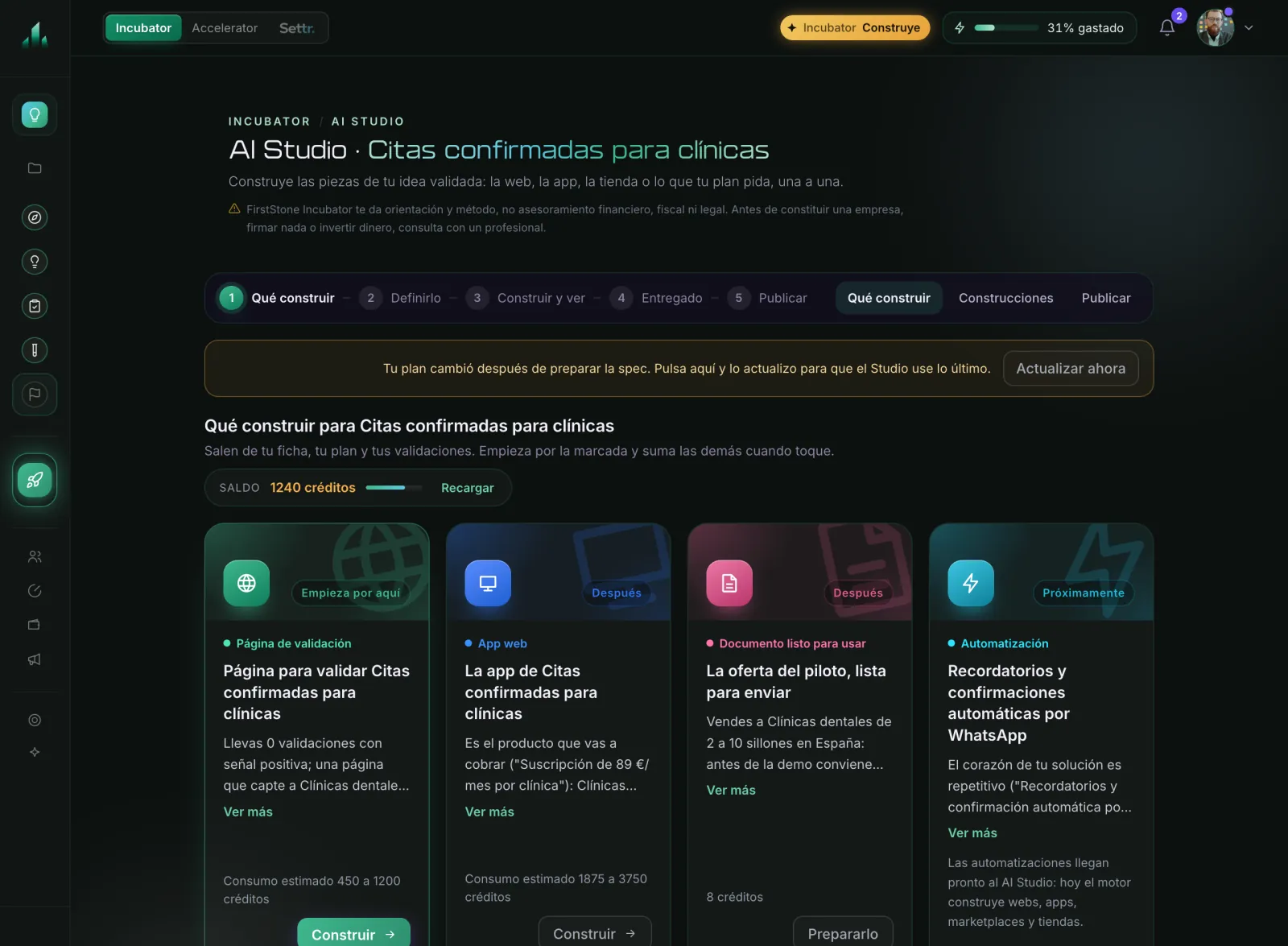Screen dimensions: 1288x946
Task: Open the megaphone marketing icon
Action: point(35,659)
